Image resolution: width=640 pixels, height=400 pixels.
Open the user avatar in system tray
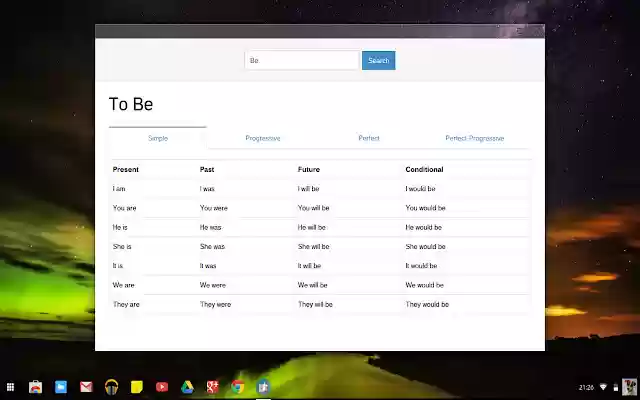629,387
